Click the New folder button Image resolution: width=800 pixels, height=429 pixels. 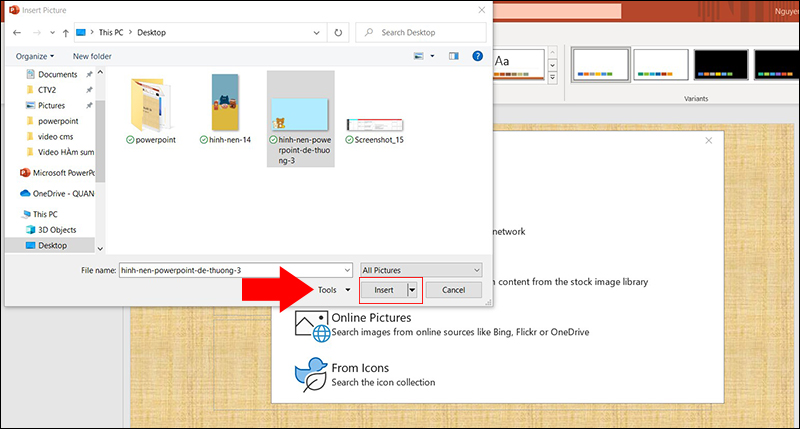tap(92, 56)
